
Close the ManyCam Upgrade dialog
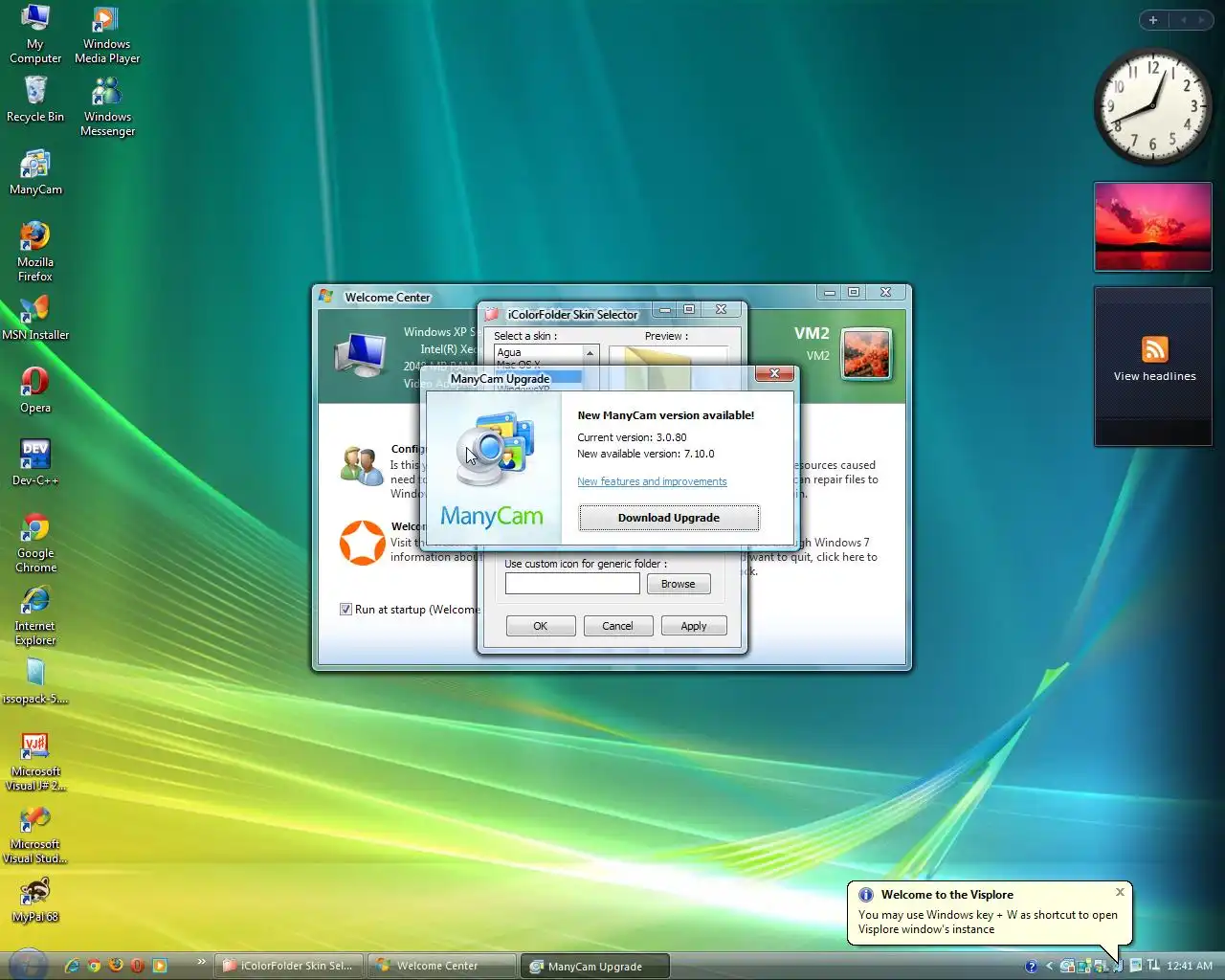774,373
